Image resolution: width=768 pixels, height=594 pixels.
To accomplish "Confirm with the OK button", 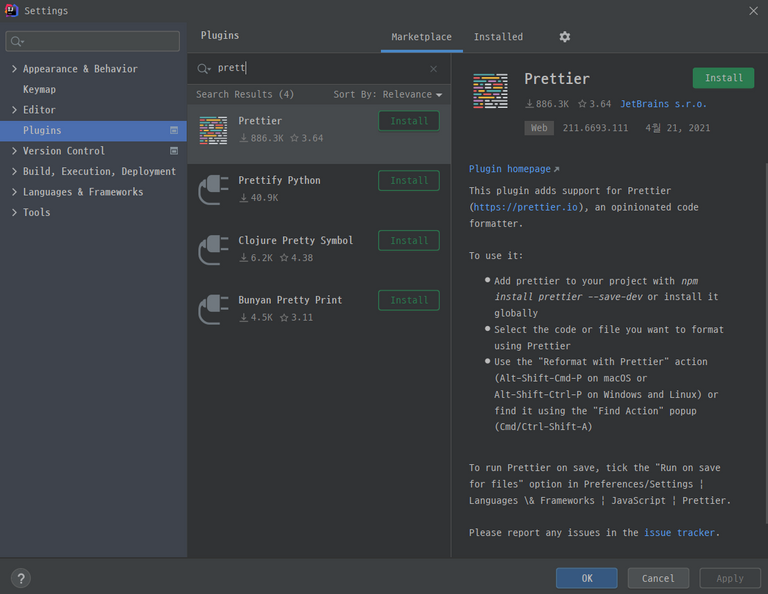I will click(x=587, y=578).
